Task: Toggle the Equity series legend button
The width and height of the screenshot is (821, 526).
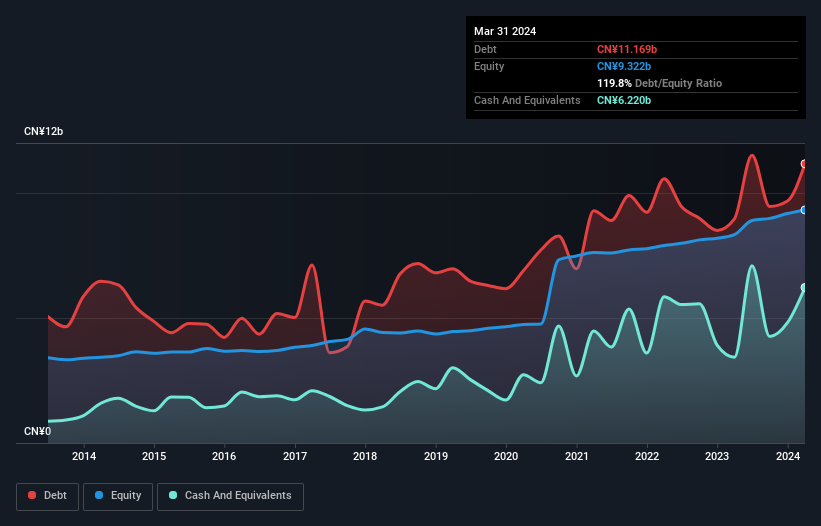Action: point(118,496)
